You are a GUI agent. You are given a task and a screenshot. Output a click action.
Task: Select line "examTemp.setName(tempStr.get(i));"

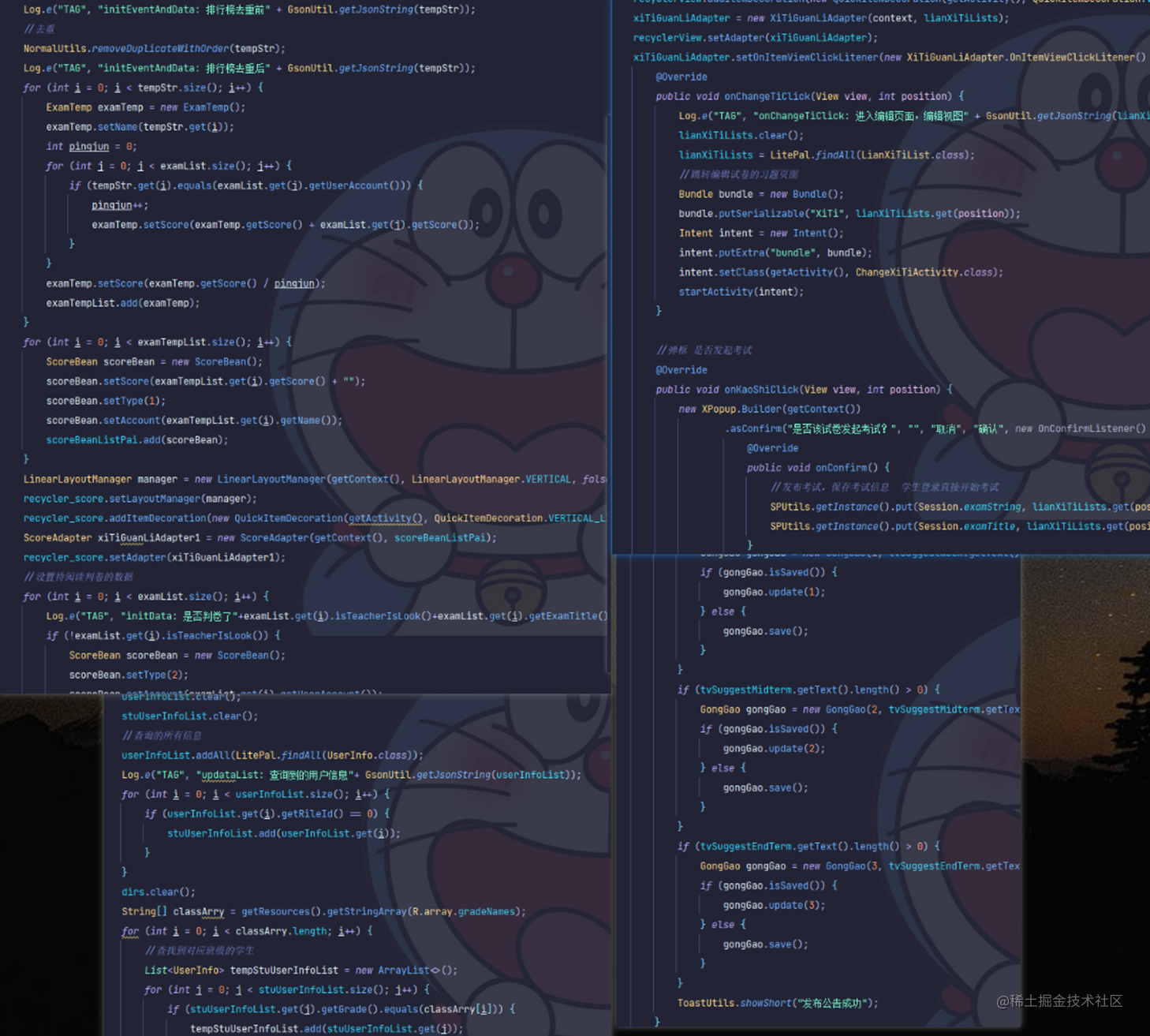[x=140, y=126]
